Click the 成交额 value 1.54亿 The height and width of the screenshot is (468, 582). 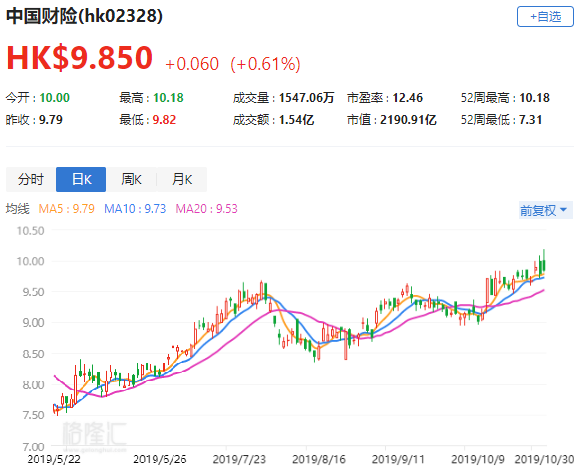click(x=297, y=120)
